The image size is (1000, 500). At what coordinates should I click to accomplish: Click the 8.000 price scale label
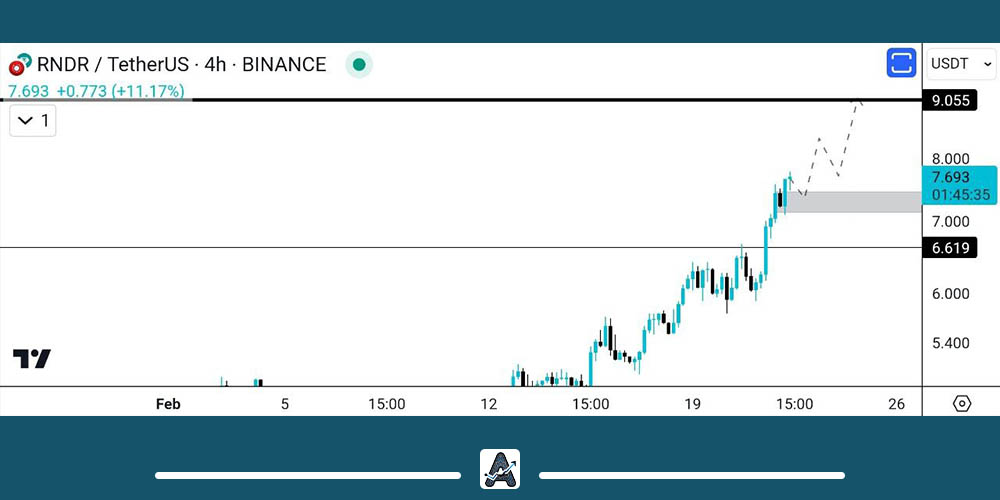coord(950,158)
